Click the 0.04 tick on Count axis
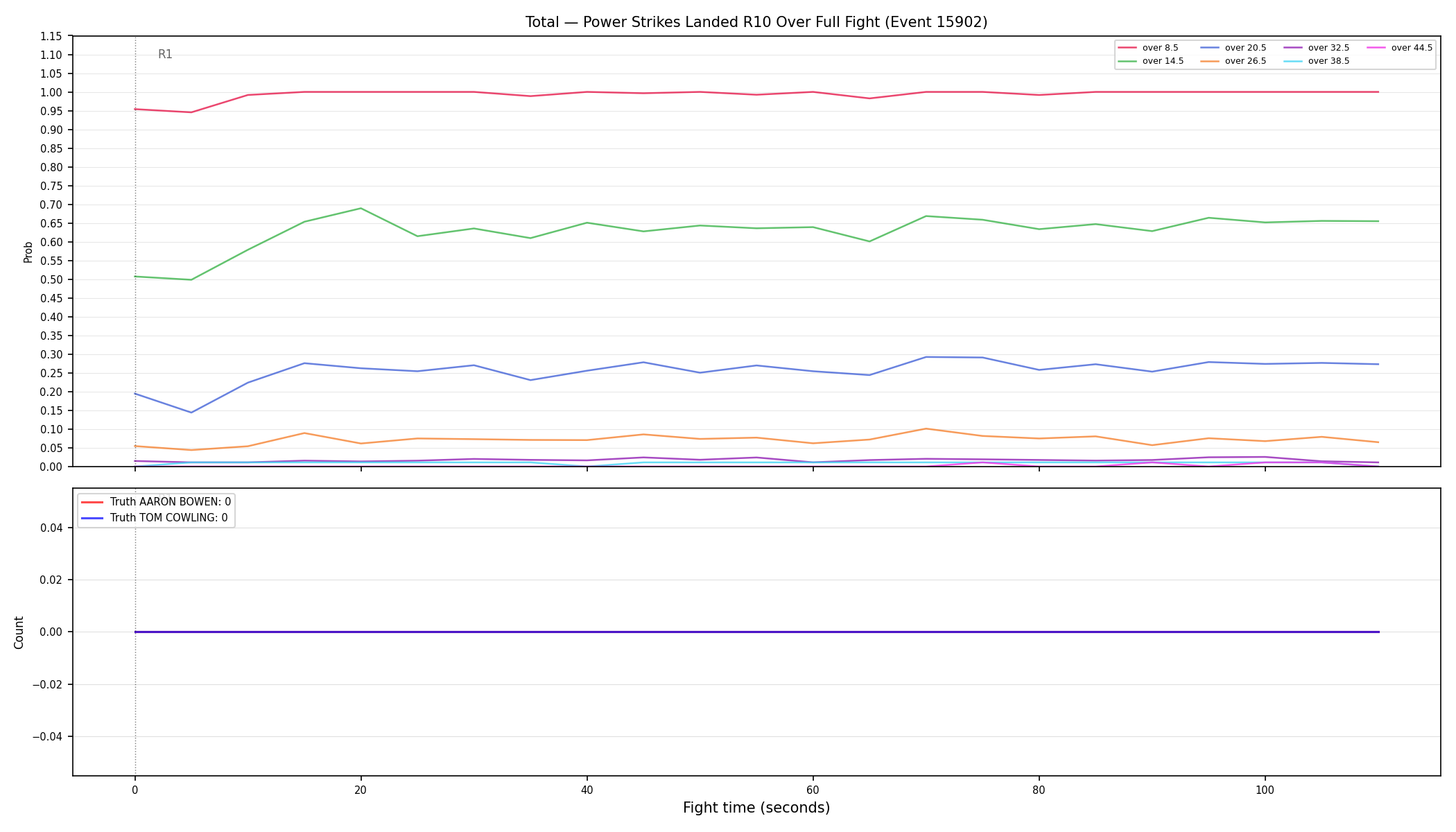Viewport: 1456px width, 832px height. pos(51,528)
